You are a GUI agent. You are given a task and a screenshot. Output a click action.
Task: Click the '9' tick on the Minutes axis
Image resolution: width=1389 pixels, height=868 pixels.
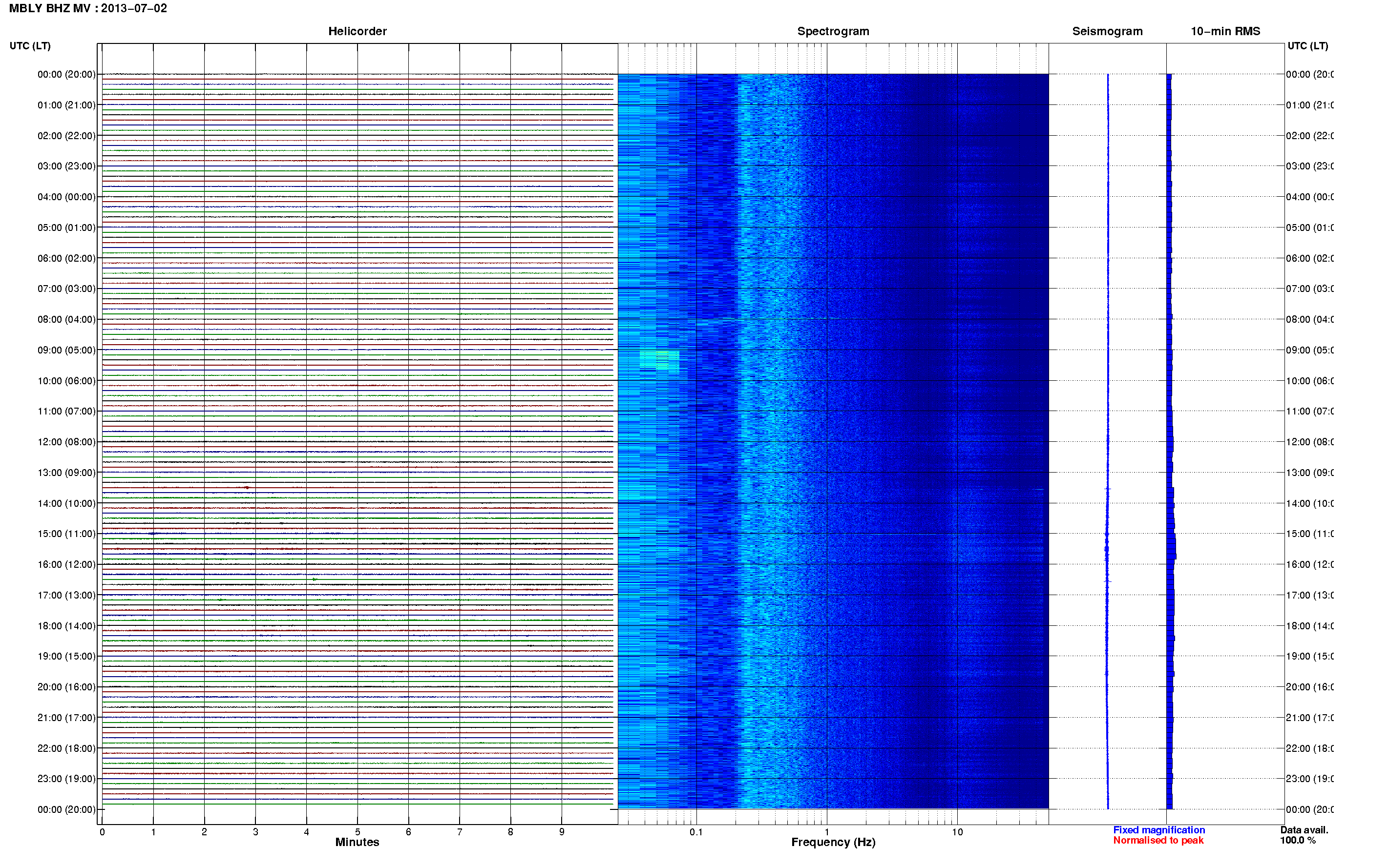pos(562,832)
